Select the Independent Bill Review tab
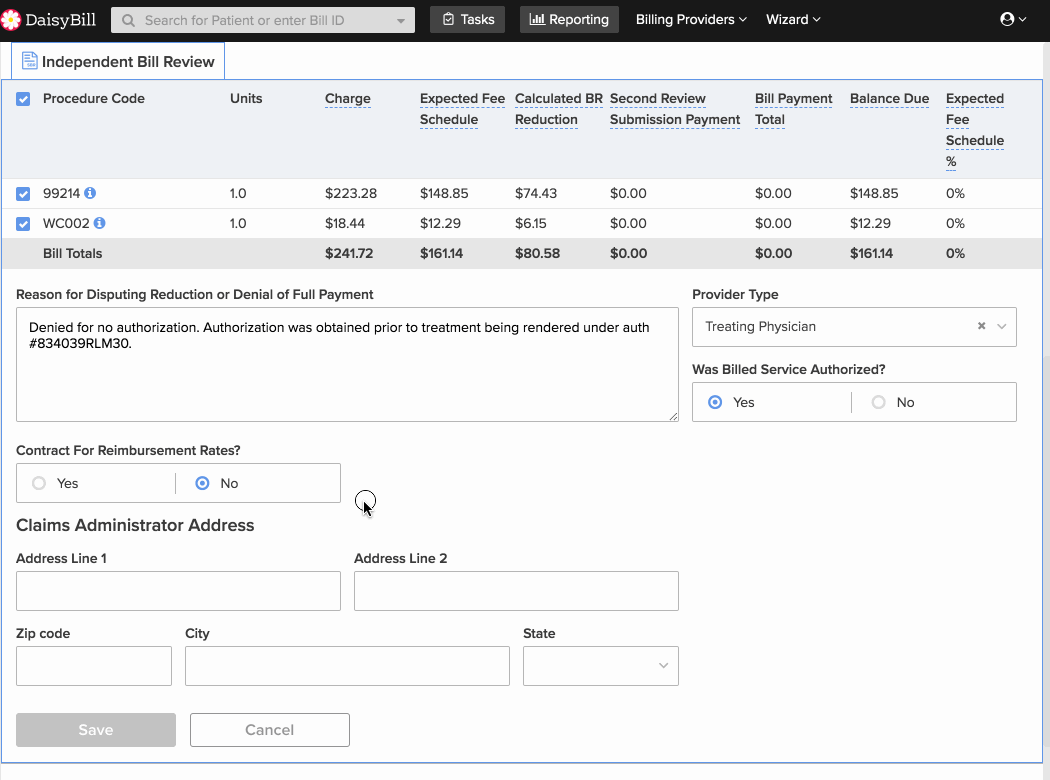The width and height of the screenshot is (1050, 780). click(x=118, y=62)
